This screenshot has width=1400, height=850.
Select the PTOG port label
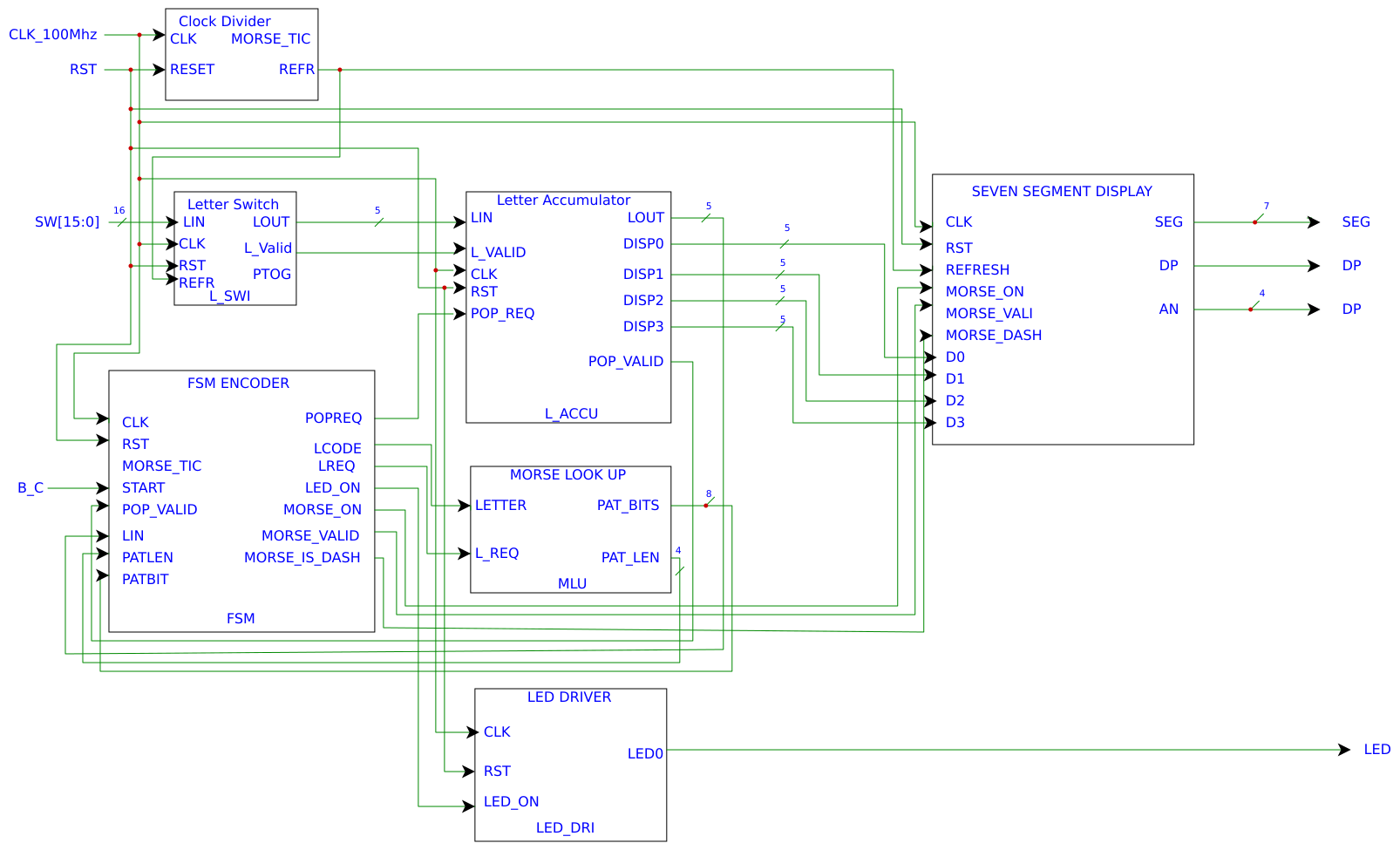[272, 275]
